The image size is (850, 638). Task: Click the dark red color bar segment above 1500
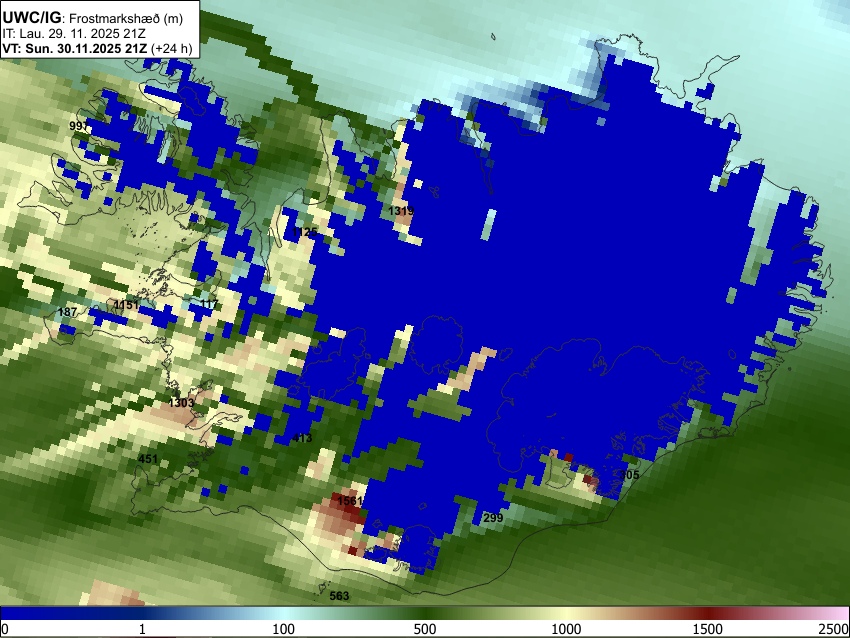(708, 613)
